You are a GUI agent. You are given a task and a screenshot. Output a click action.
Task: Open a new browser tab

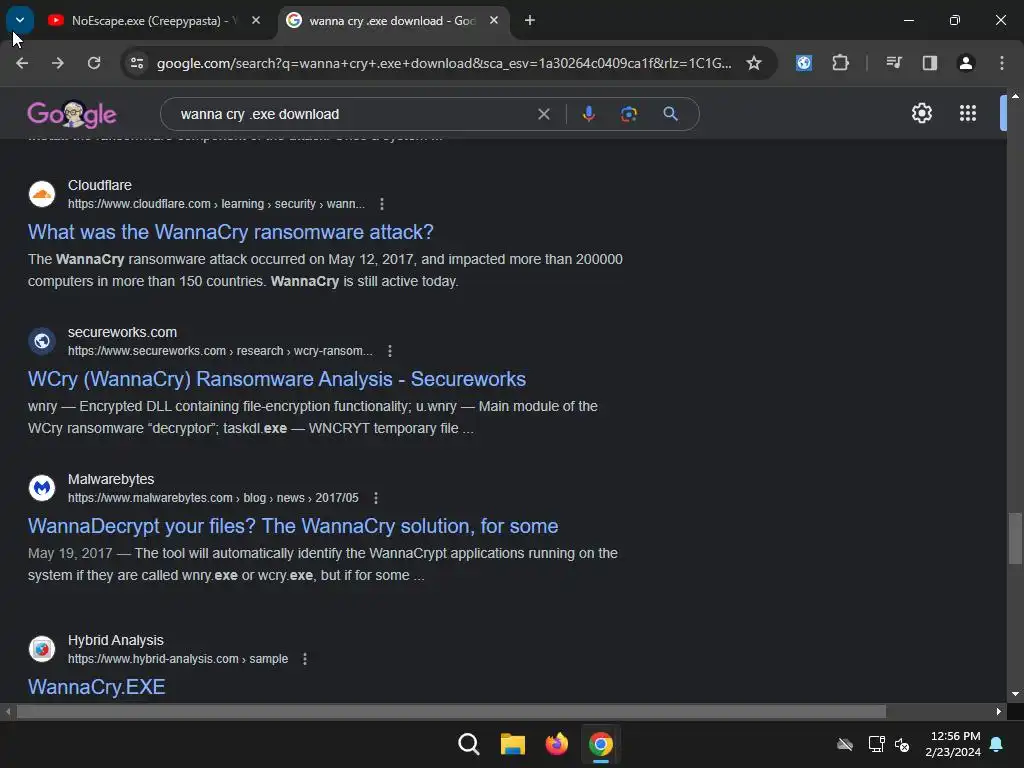pyautogui.click(x=530, y=21)
